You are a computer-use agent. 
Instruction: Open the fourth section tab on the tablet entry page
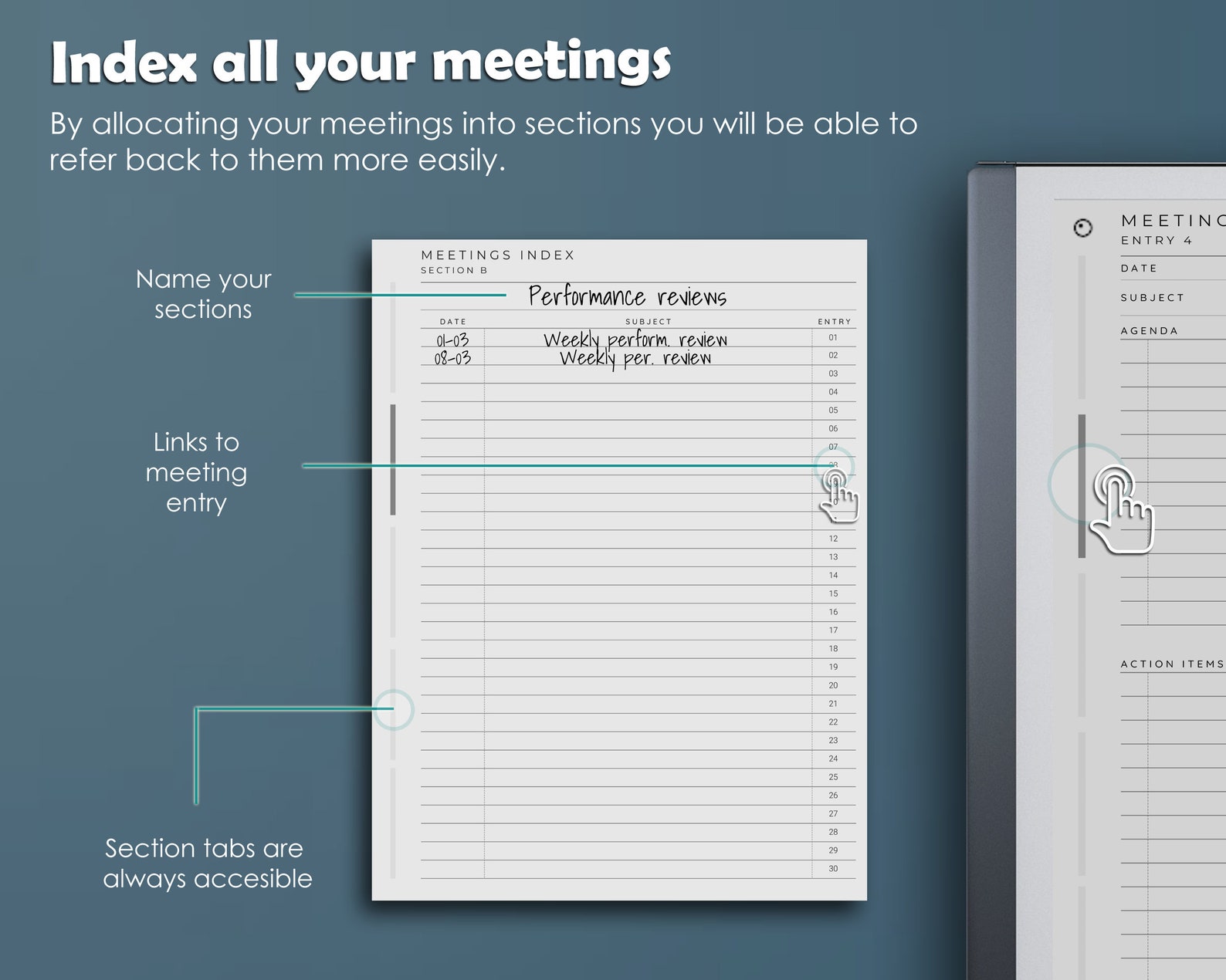(x=1082, y=803)
